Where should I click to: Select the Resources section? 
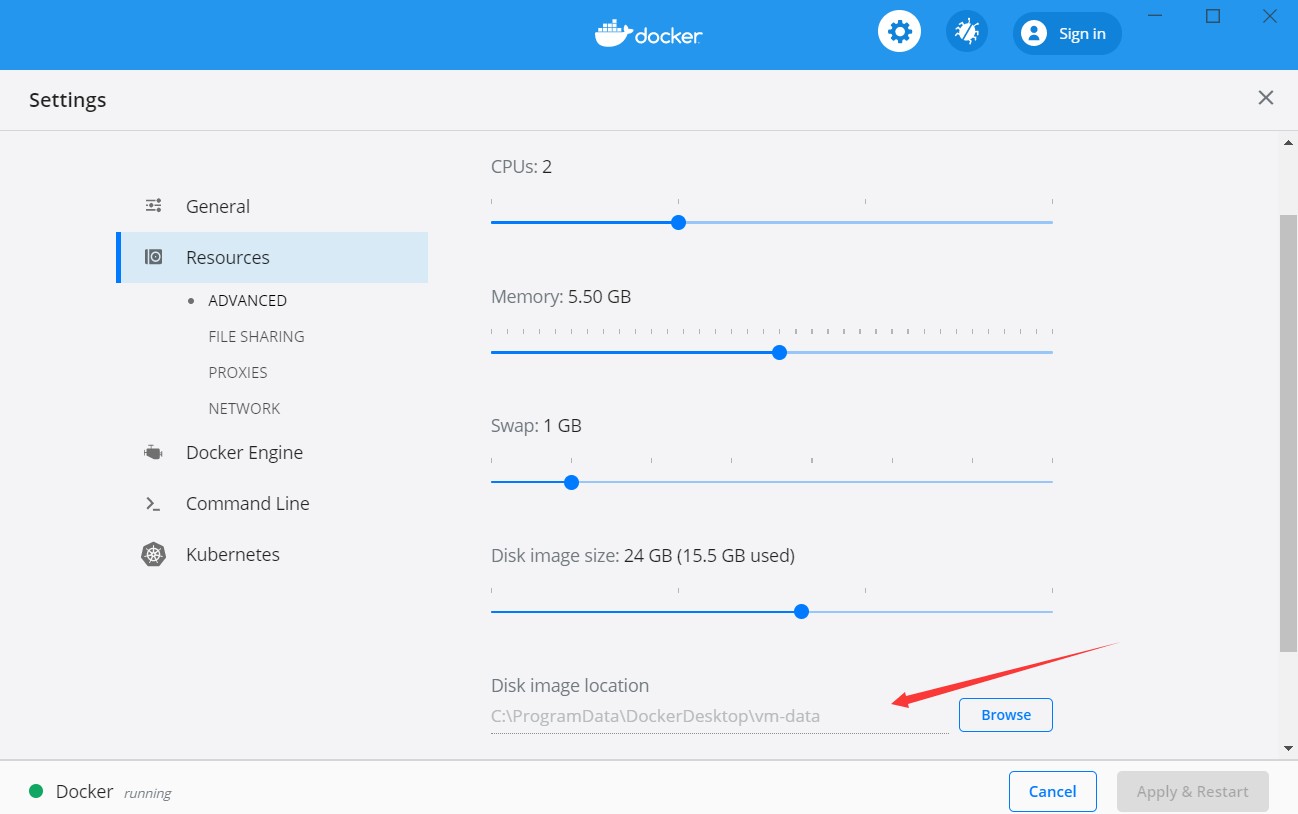pyautogui.click(x=272, y=257)
